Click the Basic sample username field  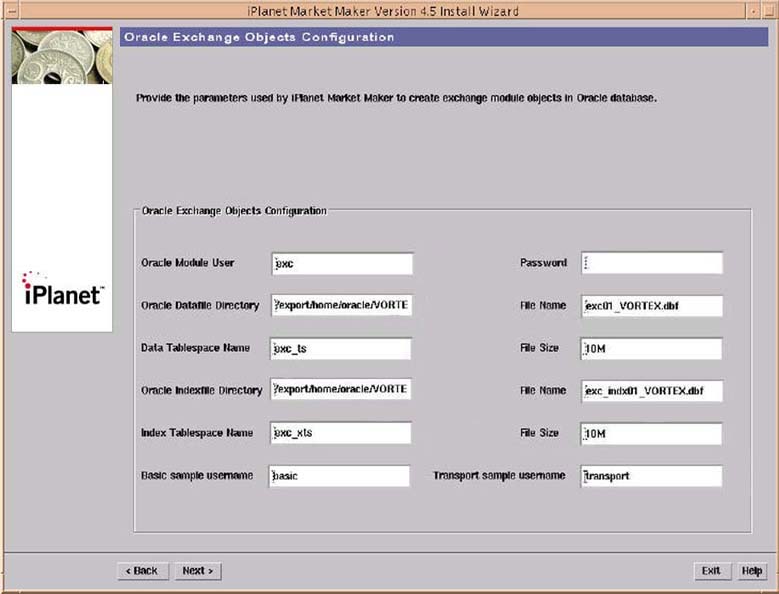point(340,476)
